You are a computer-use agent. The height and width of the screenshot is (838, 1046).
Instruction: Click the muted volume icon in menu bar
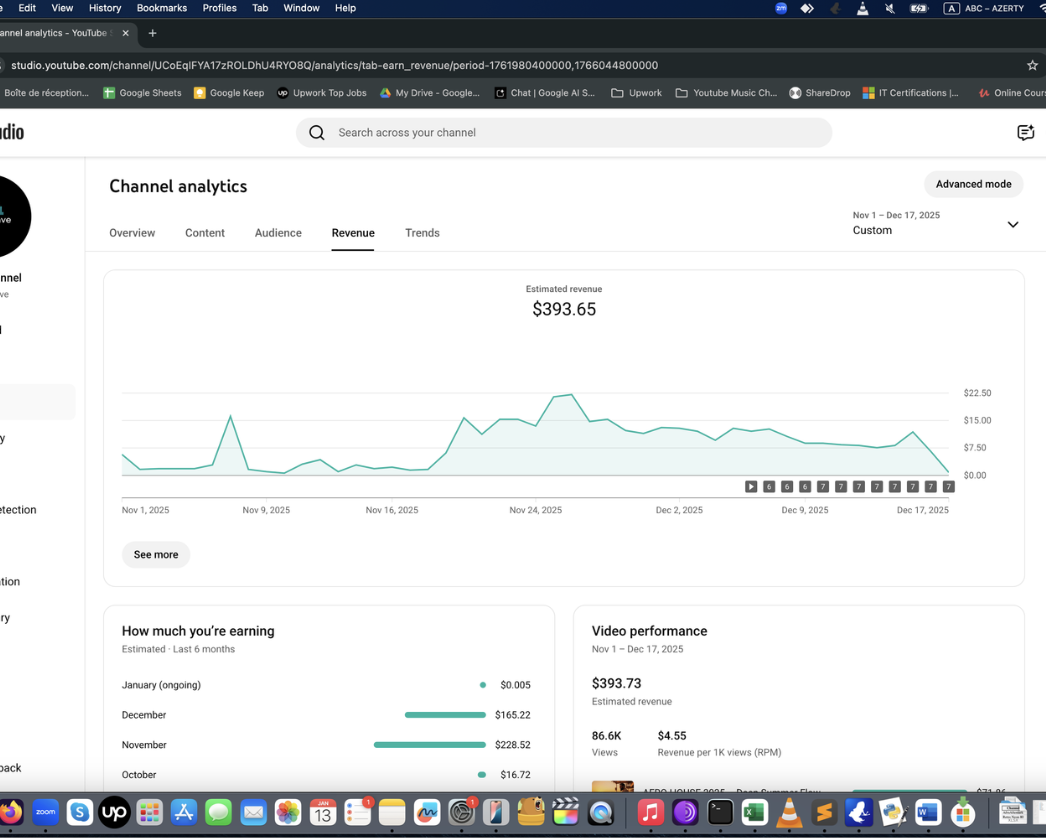point(890,8)
